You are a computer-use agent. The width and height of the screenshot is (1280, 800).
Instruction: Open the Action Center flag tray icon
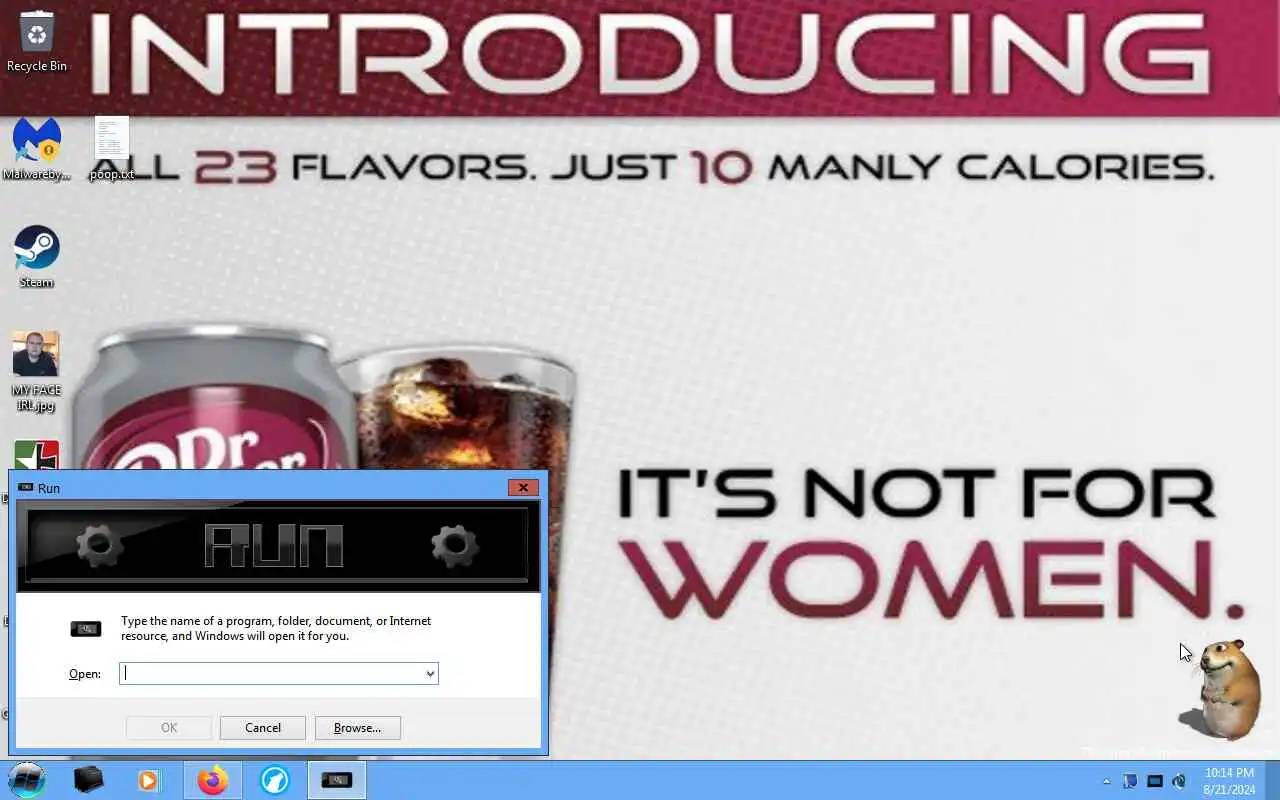1130,781
